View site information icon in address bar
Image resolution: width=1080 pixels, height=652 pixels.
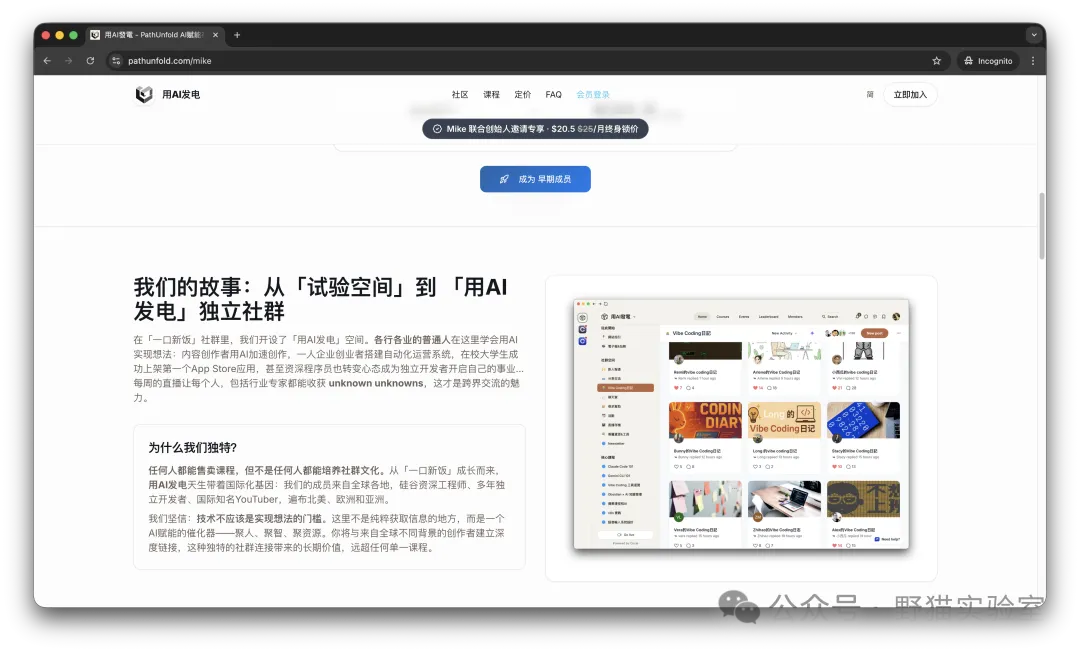click(116, 61)
